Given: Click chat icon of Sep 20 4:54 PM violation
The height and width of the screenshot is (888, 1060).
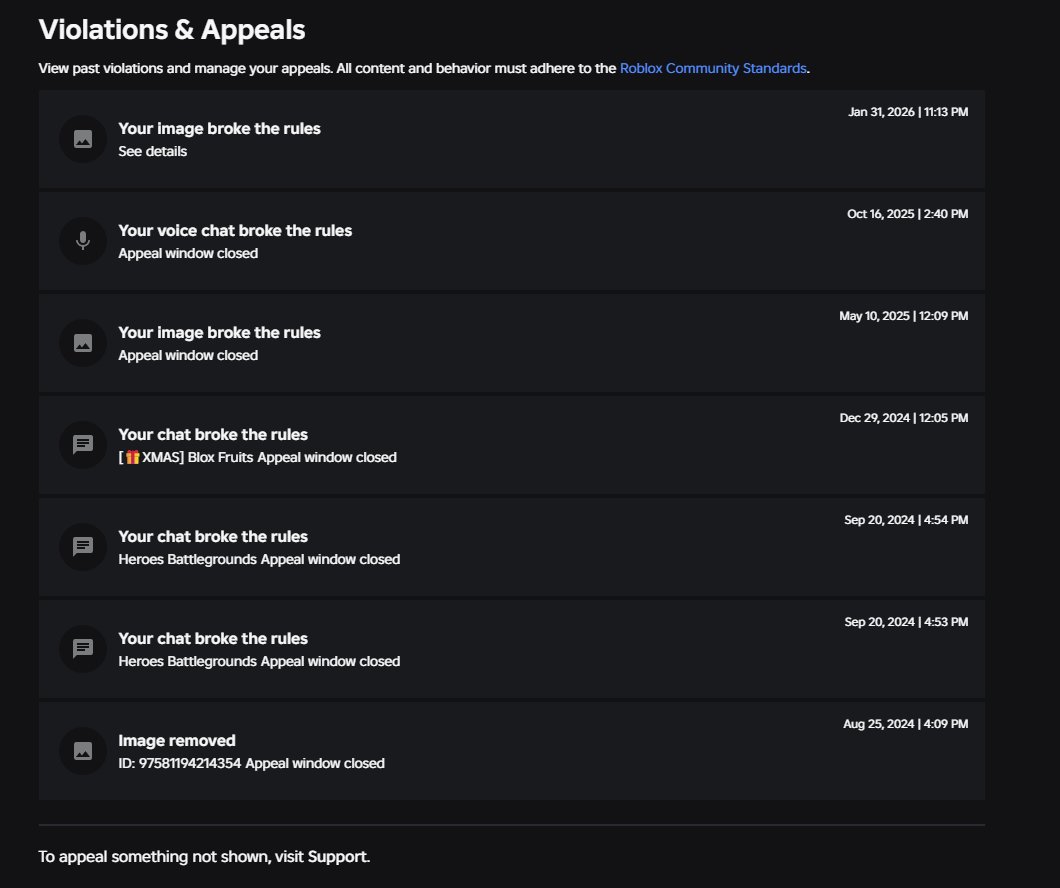Looking at the screenshot, I should click(x=83, y=547).
